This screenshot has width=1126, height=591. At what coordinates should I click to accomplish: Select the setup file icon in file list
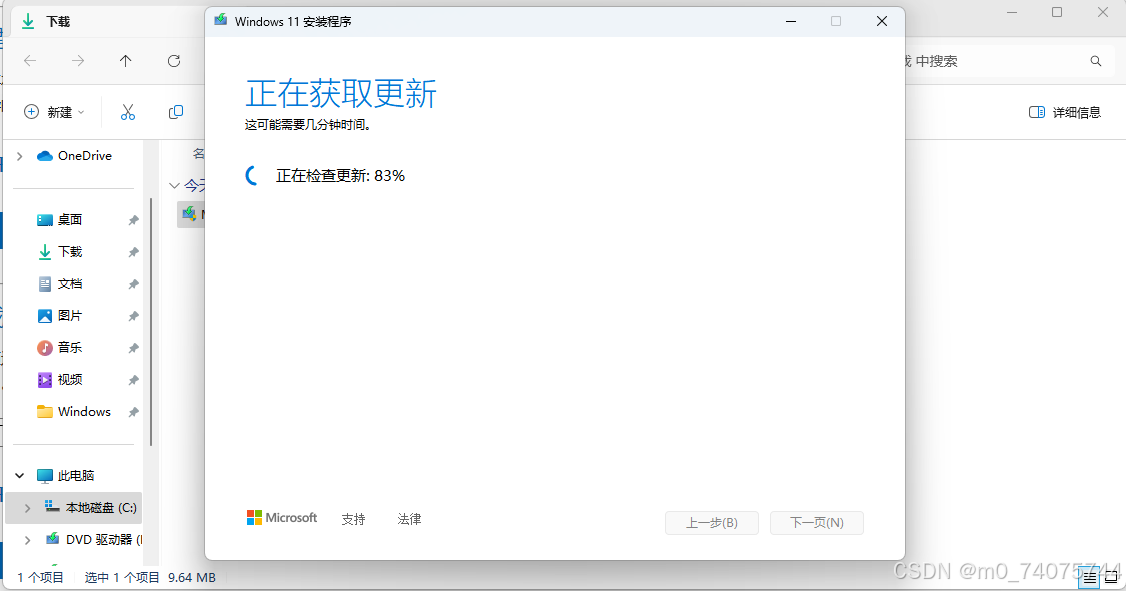coord(190,213)
